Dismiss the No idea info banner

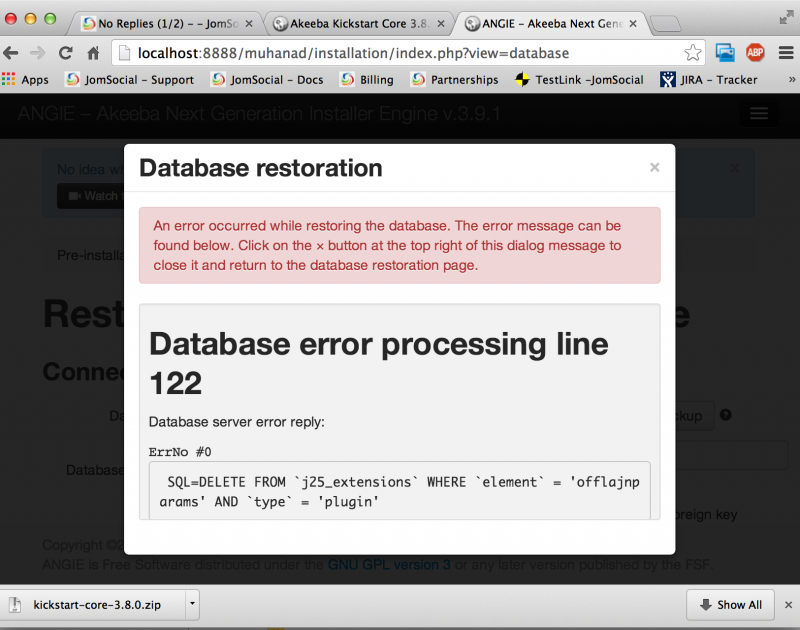(734, 168)
